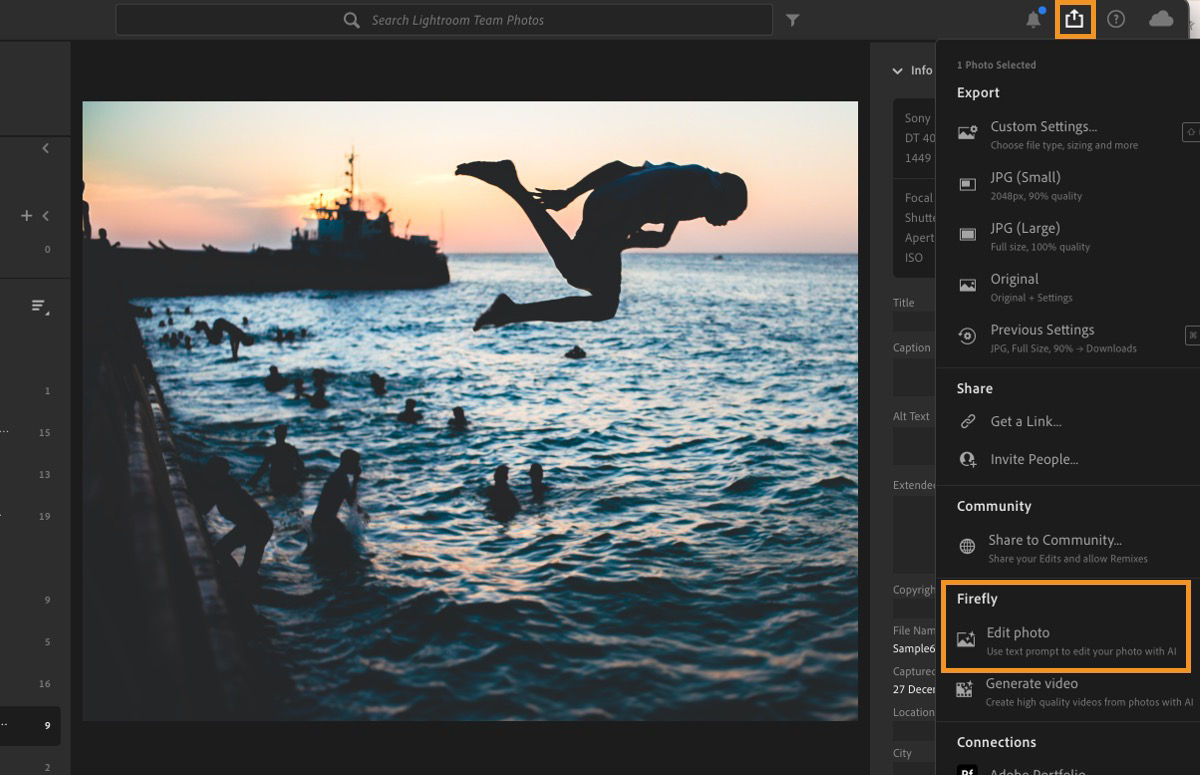Choose Generate video with AI
Image resolution: width=1200 pixels, height=775 pixels.
pyautogui.click(x=1029, y=684)
